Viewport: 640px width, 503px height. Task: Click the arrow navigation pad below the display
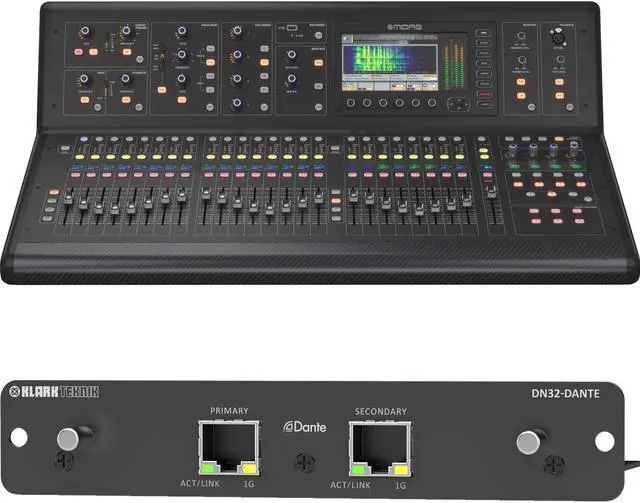(459, 104)
